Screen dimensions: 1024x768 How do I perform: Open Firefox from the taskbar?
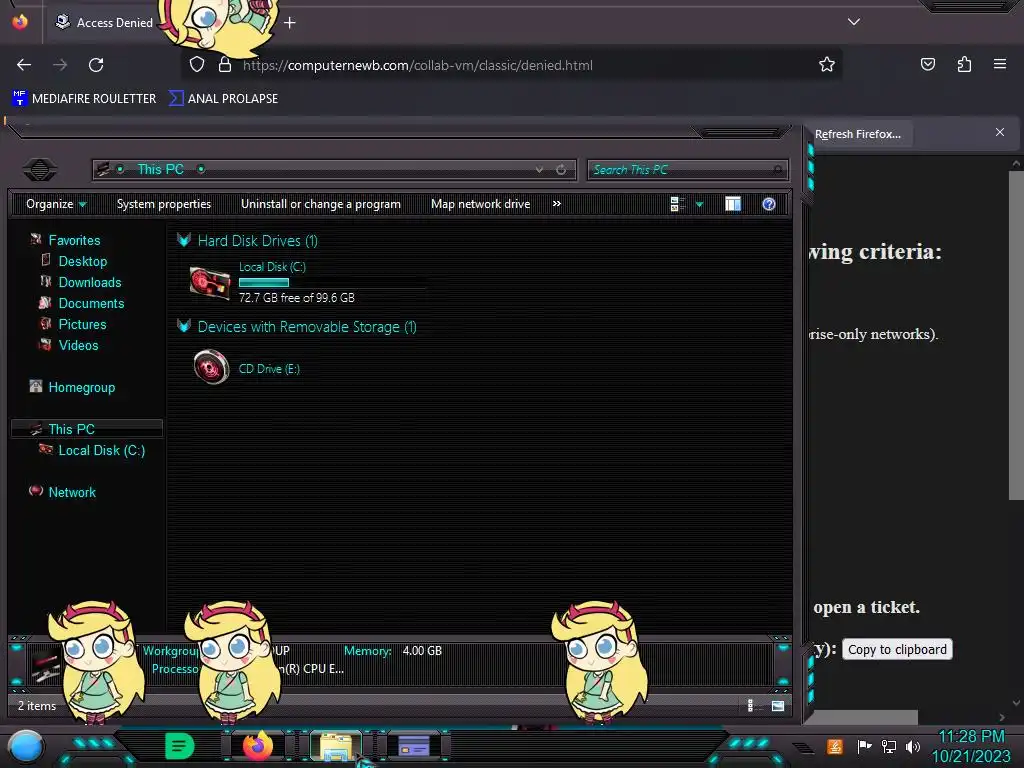tap(257, 746)
